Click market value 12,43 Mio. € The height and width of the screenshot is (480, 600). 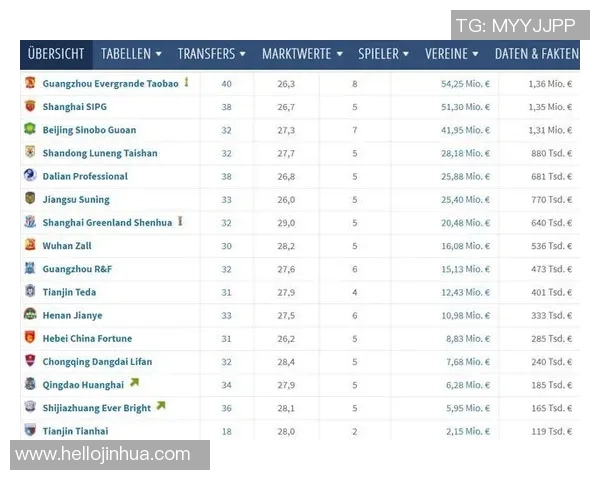tap(465, 292)
